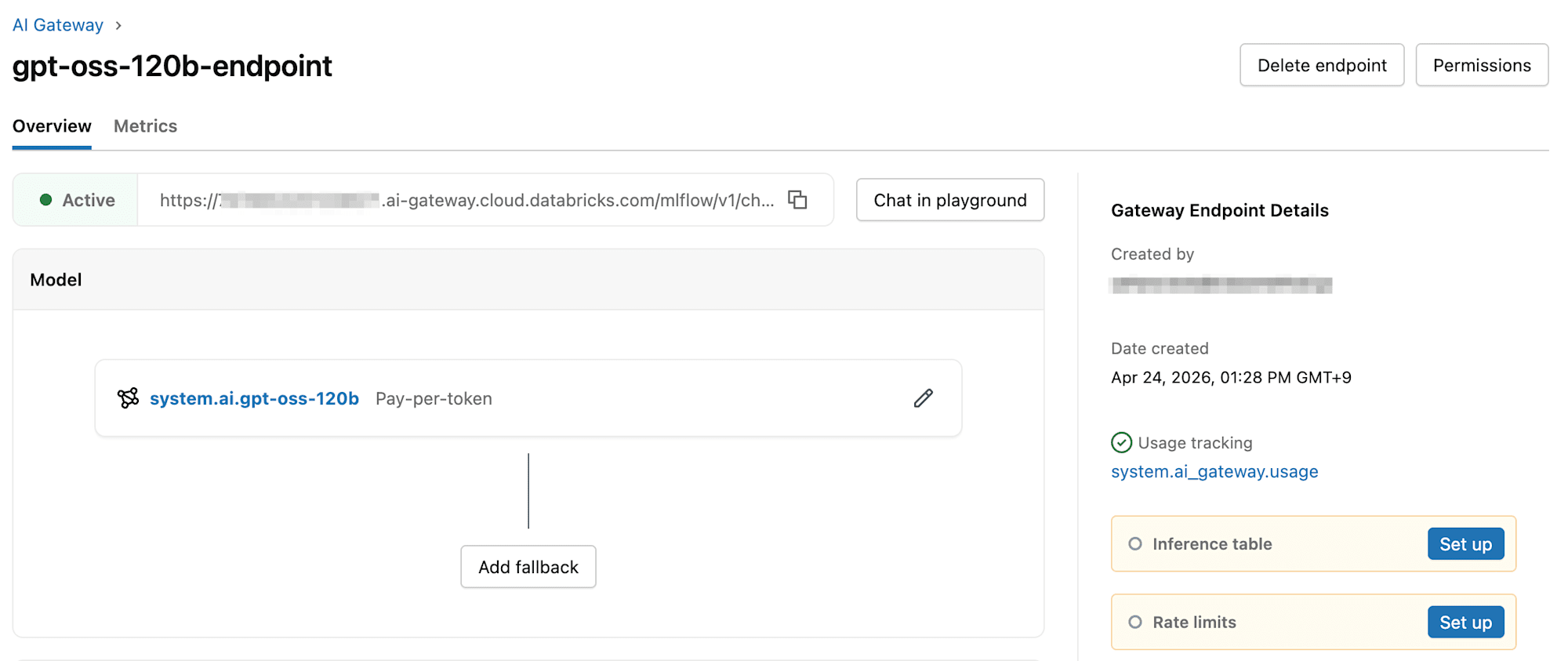Click the Date created label
The height and width of the screenshot is (661, 1568).
[x=1160, y=348]
